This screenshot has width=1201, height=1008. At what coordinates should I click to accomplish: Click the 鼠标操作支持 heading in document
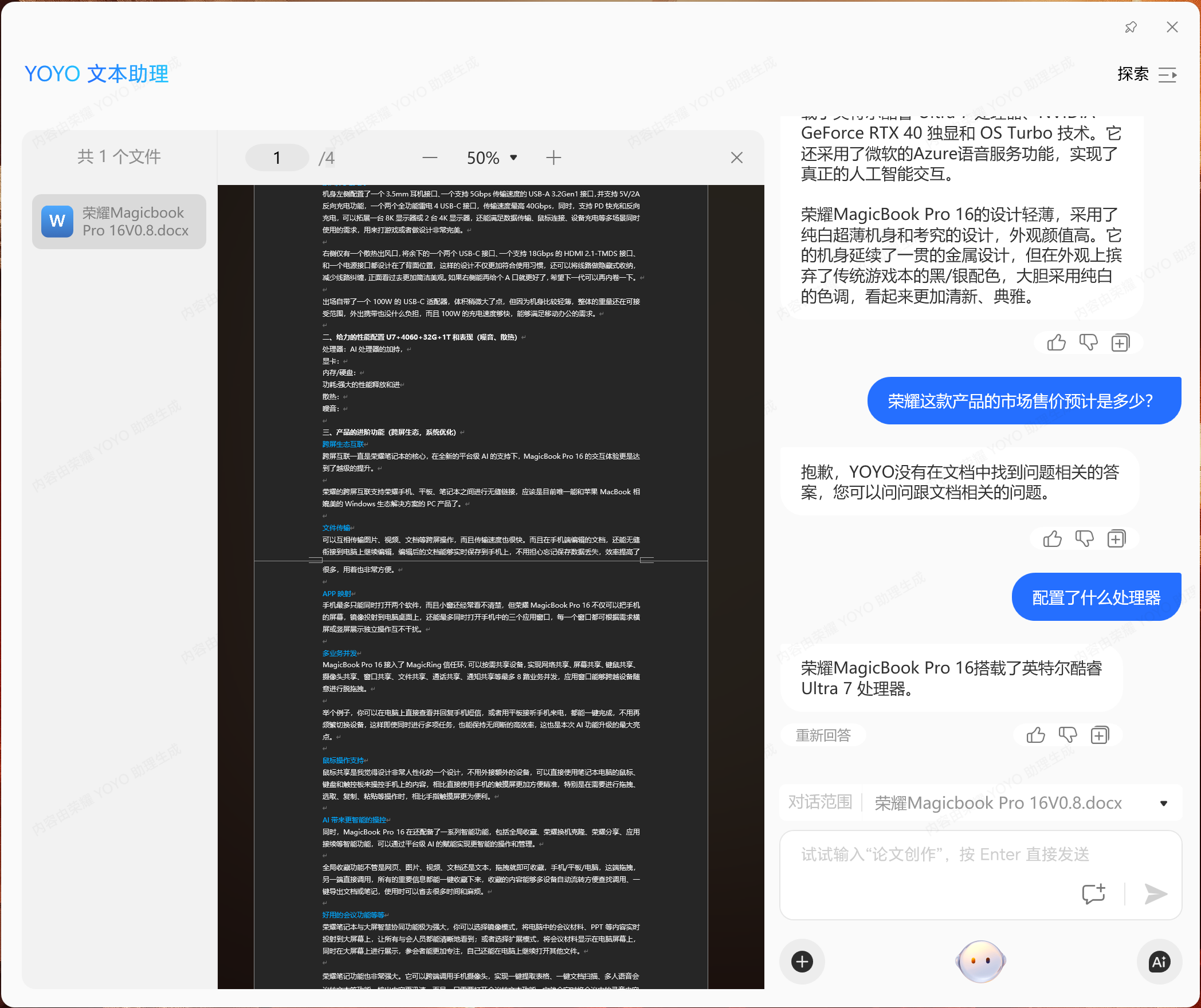(343, 761)
